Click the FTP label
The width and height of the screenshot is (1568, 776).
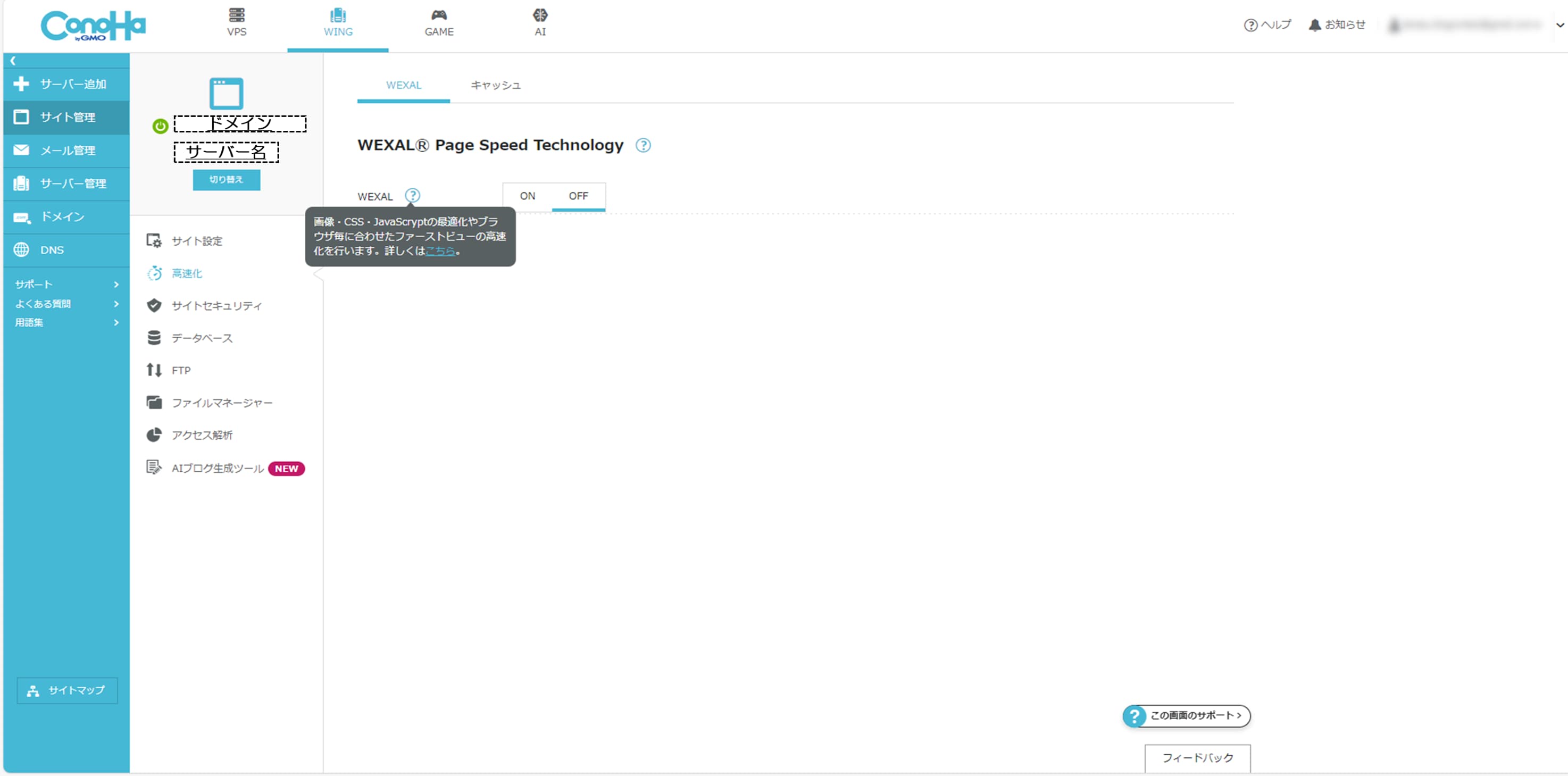[181, 371]
